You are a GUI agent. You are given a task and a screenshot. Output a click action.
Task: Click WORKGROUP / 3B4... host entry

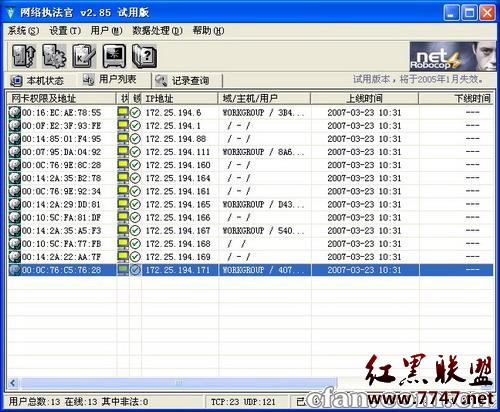[x=263, y=113]
